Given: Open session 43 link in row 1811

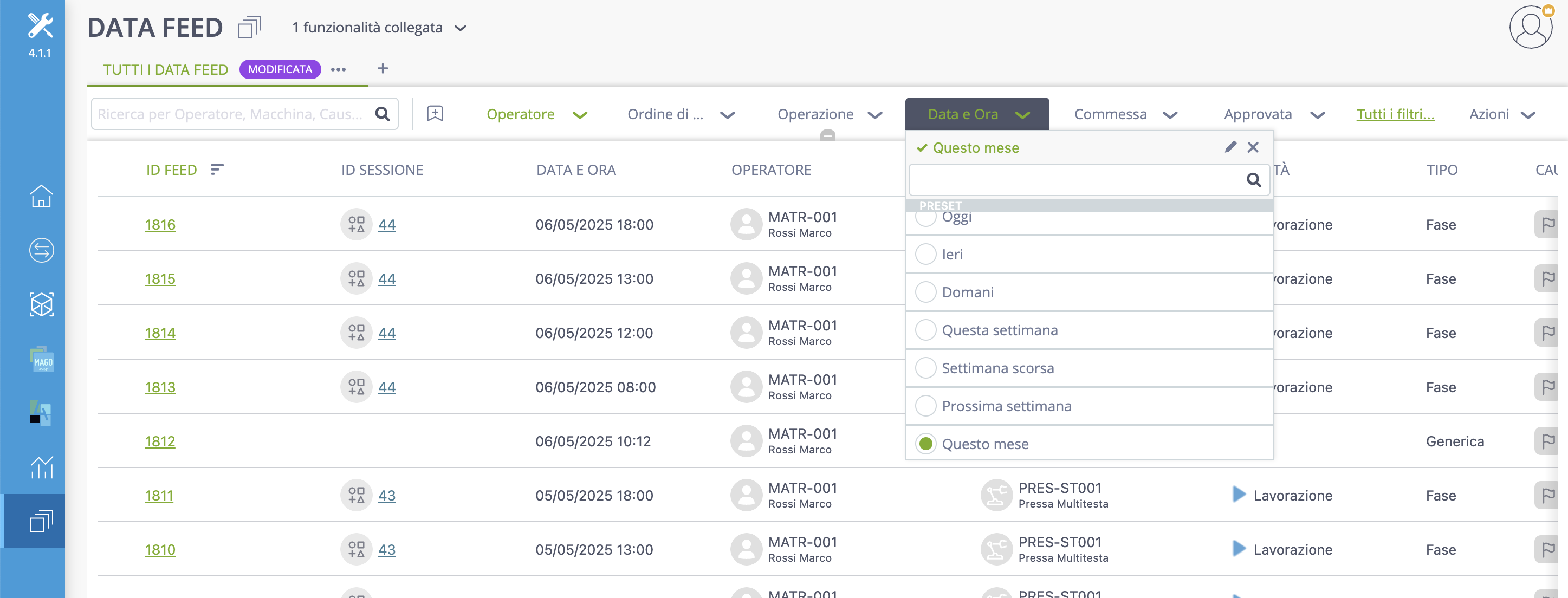Looking at the screenshot, I should click(386, 495).
